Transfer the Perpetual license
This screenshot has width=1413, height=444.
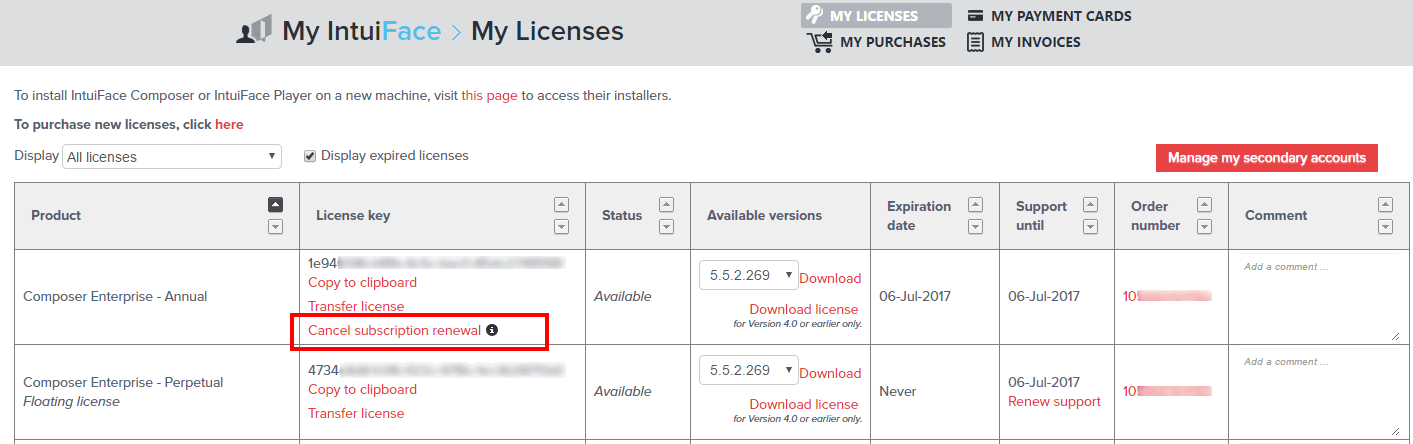point(356,413)
